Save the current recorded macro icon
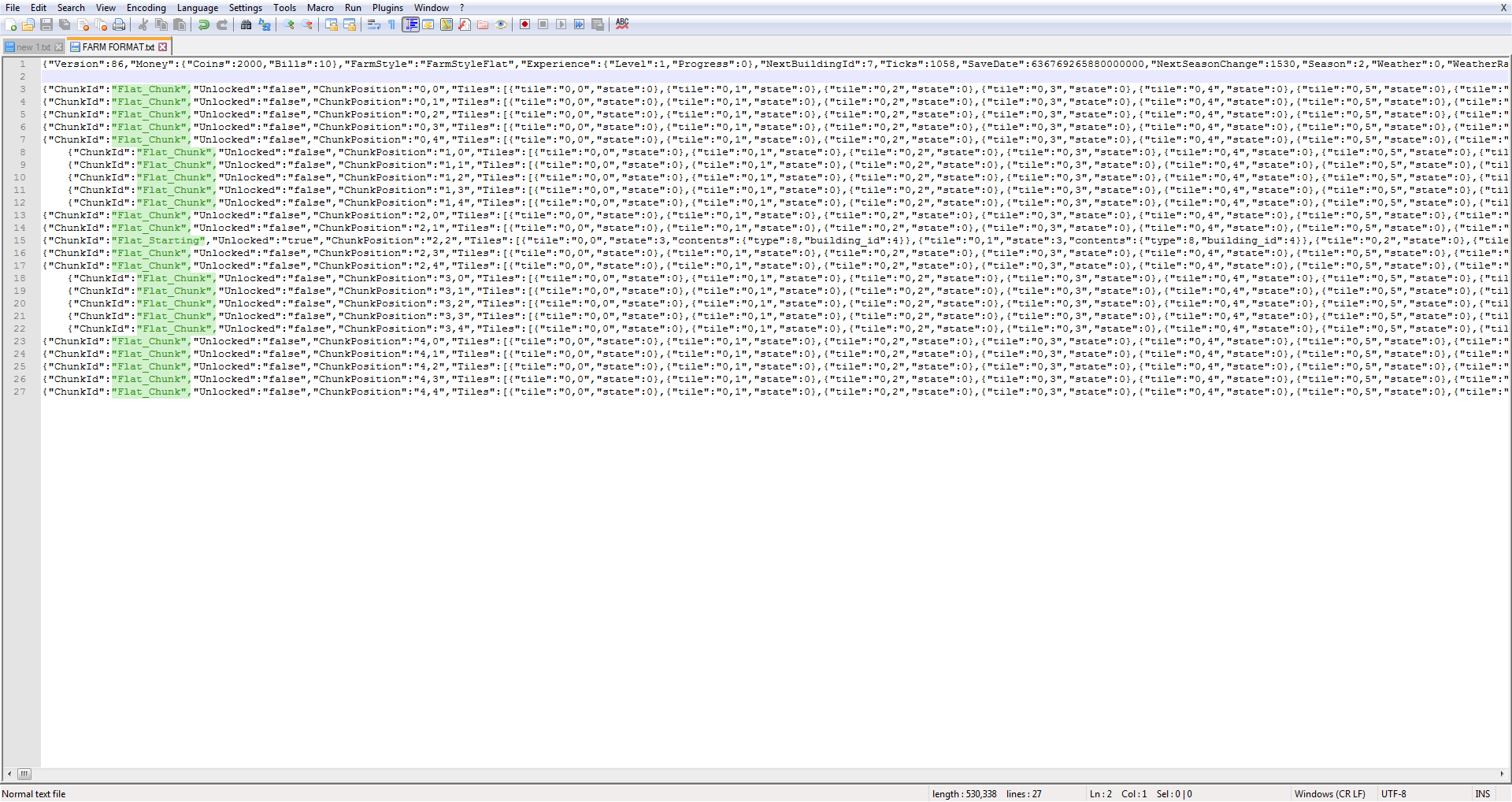 (x=598, y=24)
